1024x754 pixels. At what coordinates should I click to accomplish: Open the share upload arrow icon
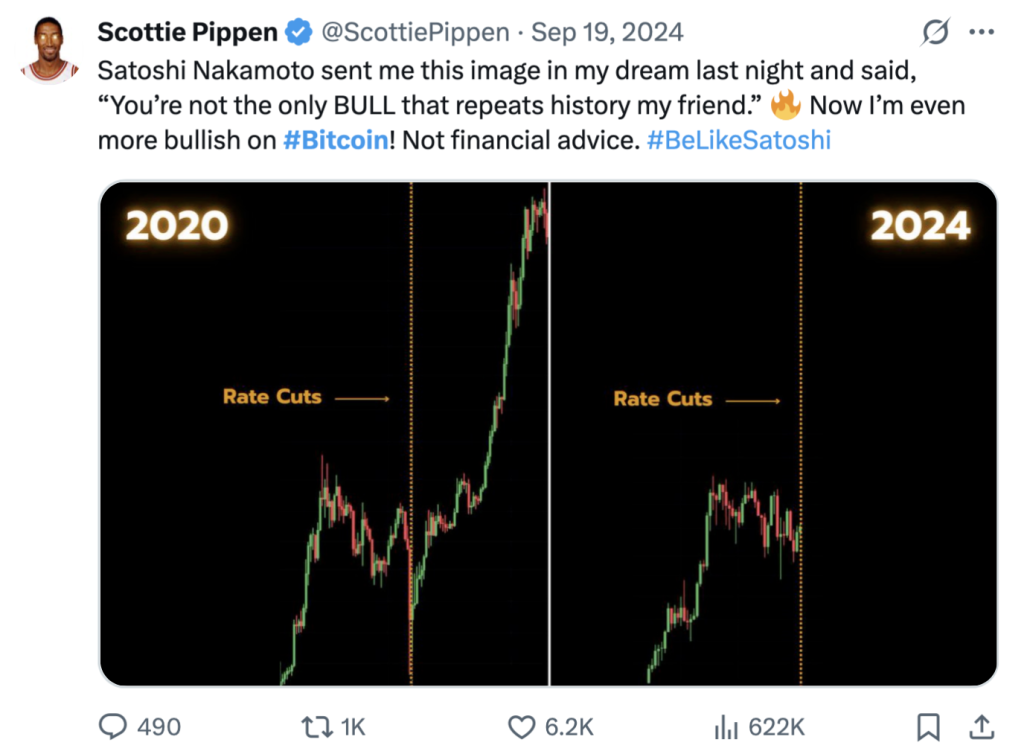pyautogui.click(x=981, y=726)
